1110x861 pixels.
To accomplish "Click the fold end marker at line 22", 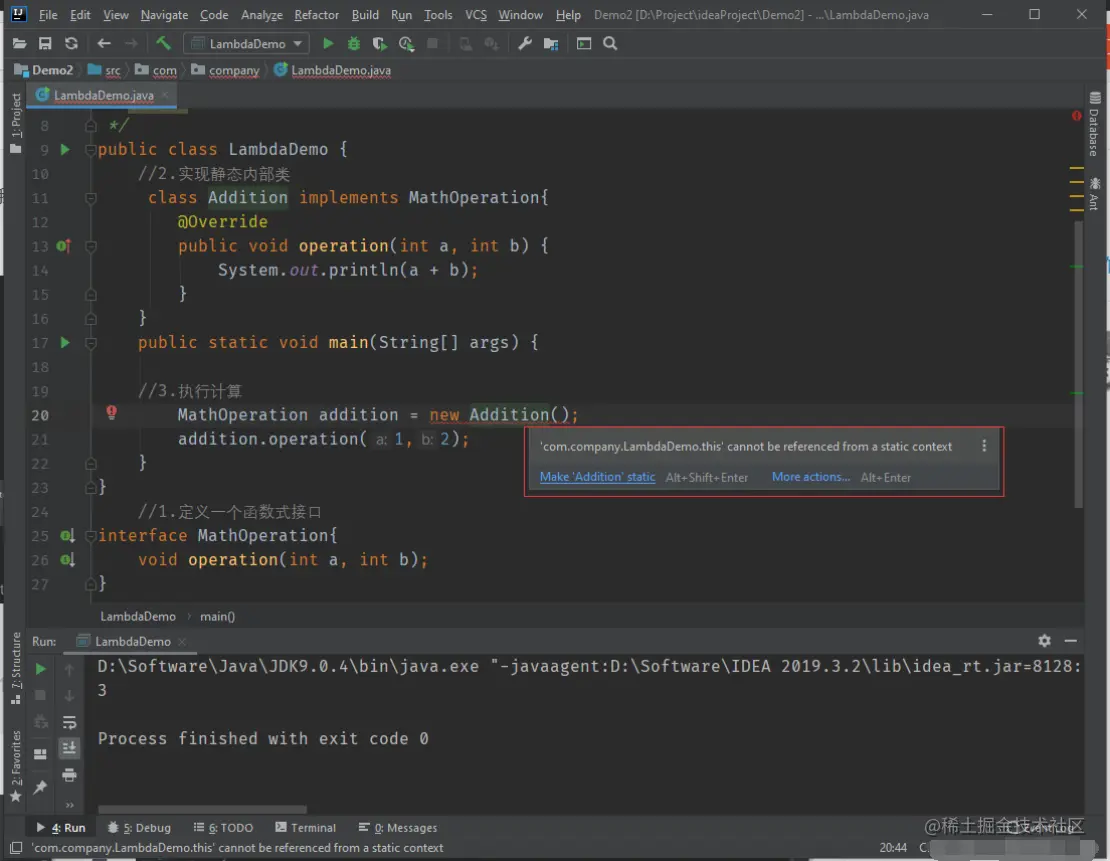I will pos(91,464).
